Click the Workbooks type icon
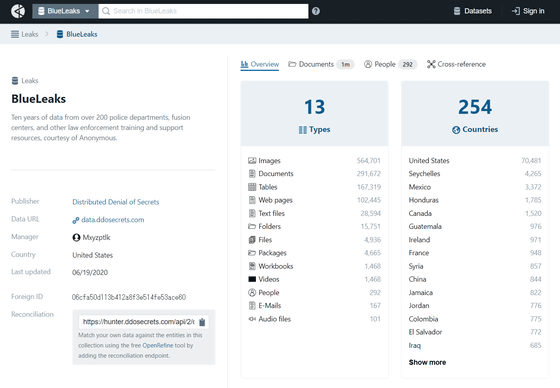This screenshot has height=388, width=560. click(252, 266)
